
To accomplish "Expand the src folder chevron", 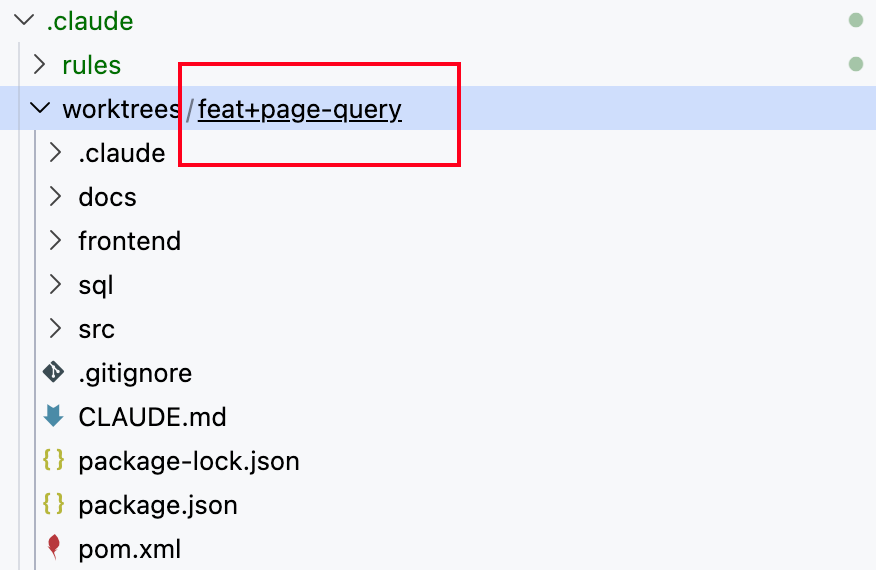I will [x=55, y=329].
